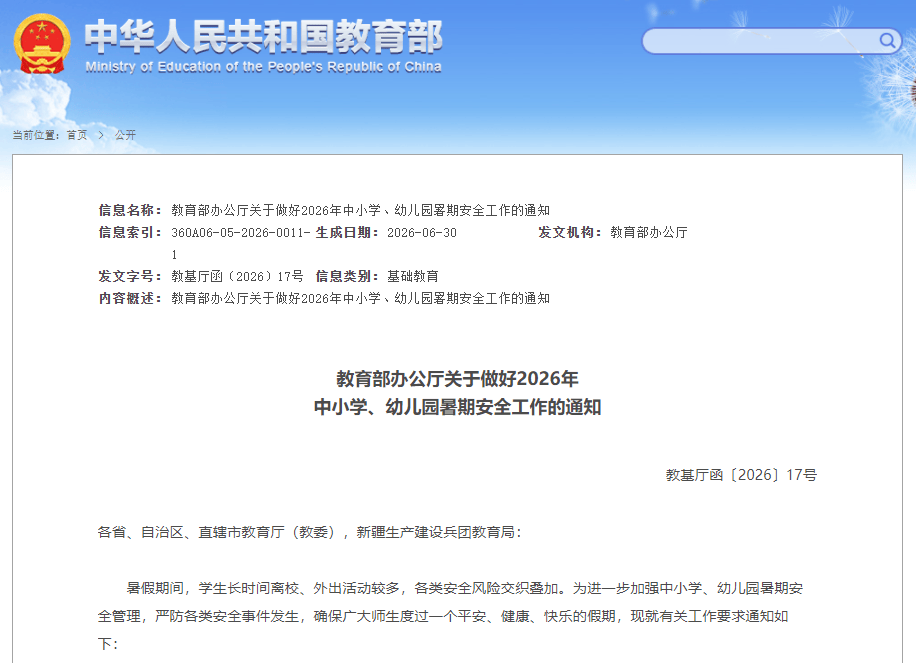Click the heading line 教育部办公厅关于做好2026年
916x663 pixels.
[457, 379]
